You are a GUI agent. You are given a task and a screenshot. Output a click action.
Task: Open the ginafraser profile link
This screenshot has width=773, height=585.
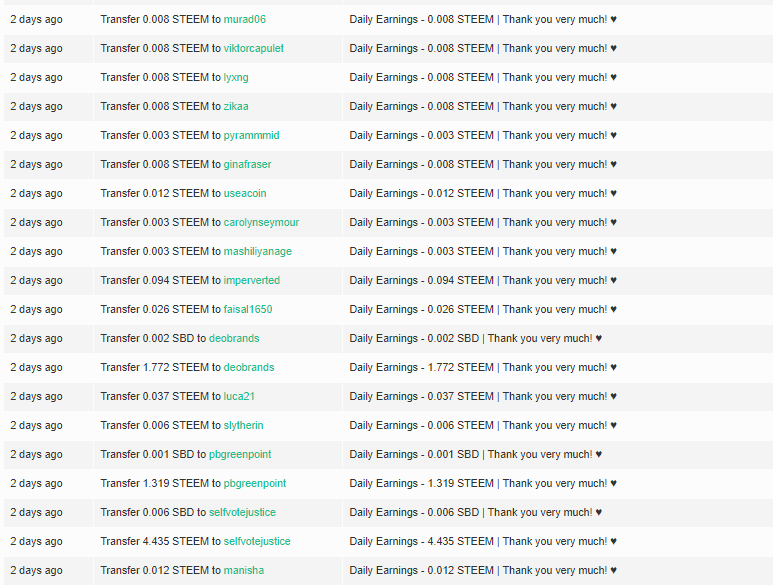[x=247, y=165]
